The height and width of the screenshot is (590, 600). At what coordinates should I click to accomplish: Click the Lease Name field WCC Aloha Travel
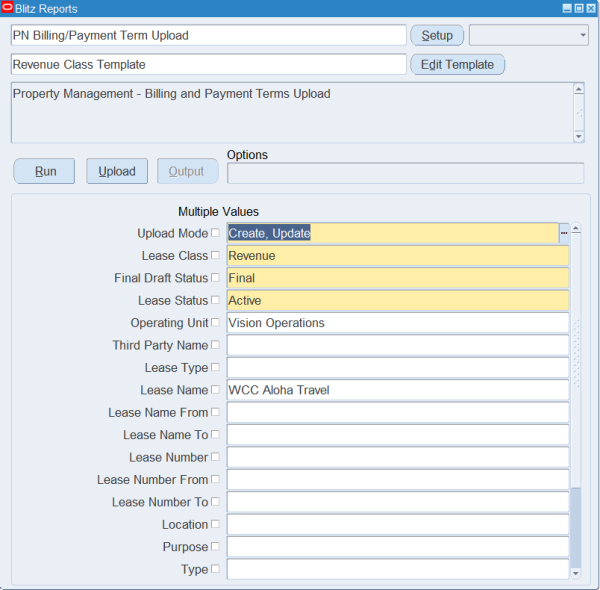(398, 390)
